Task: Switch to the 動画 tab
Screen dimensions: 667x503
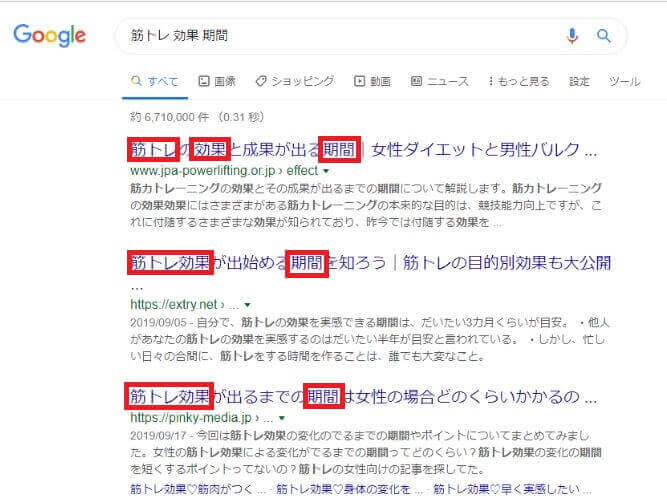Action: [372, 81]
